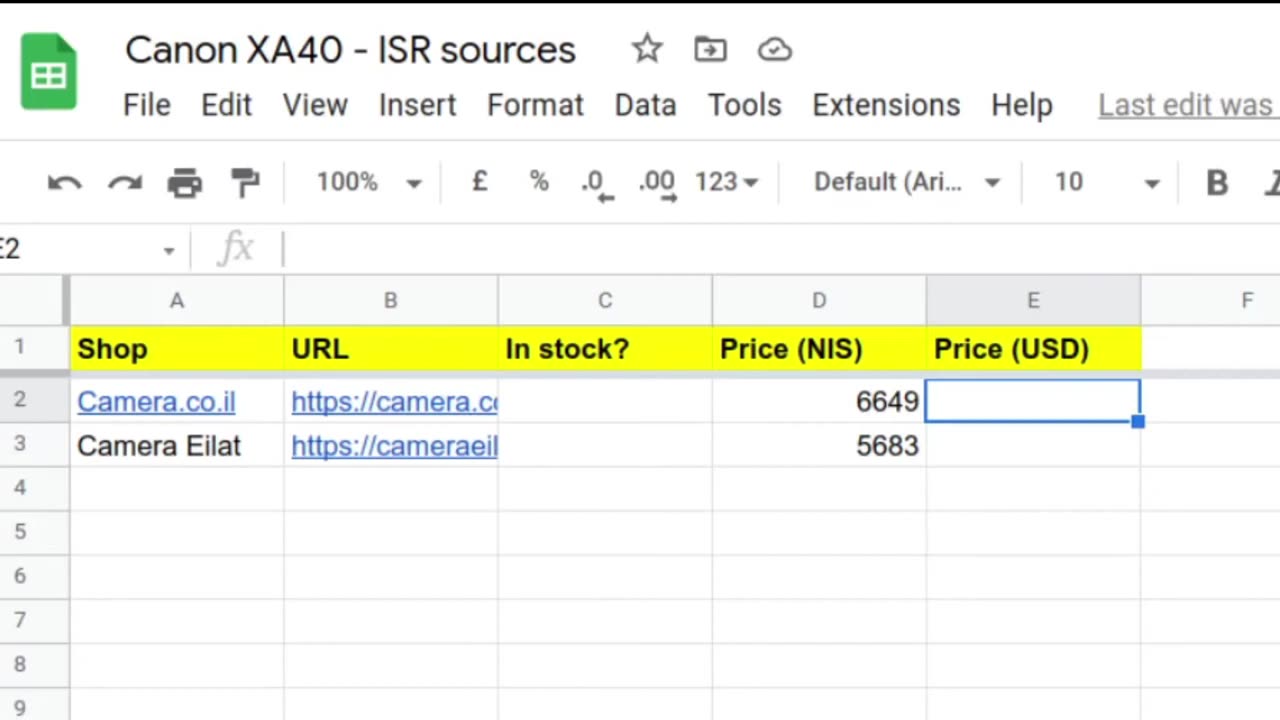Select column B header
Screen dimensions: 1280x720
point(391,300)
